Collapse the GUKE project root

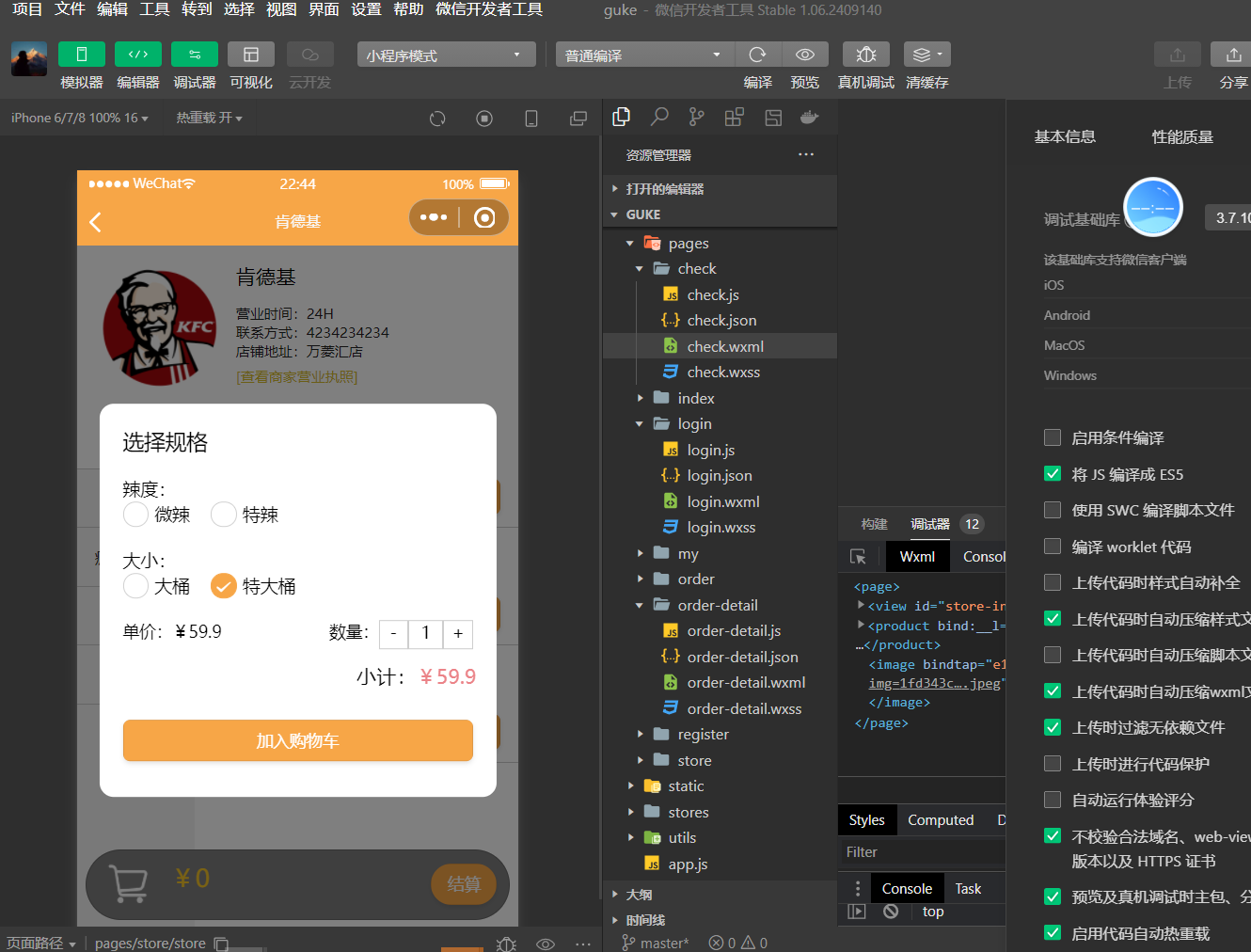coord(720,214)
